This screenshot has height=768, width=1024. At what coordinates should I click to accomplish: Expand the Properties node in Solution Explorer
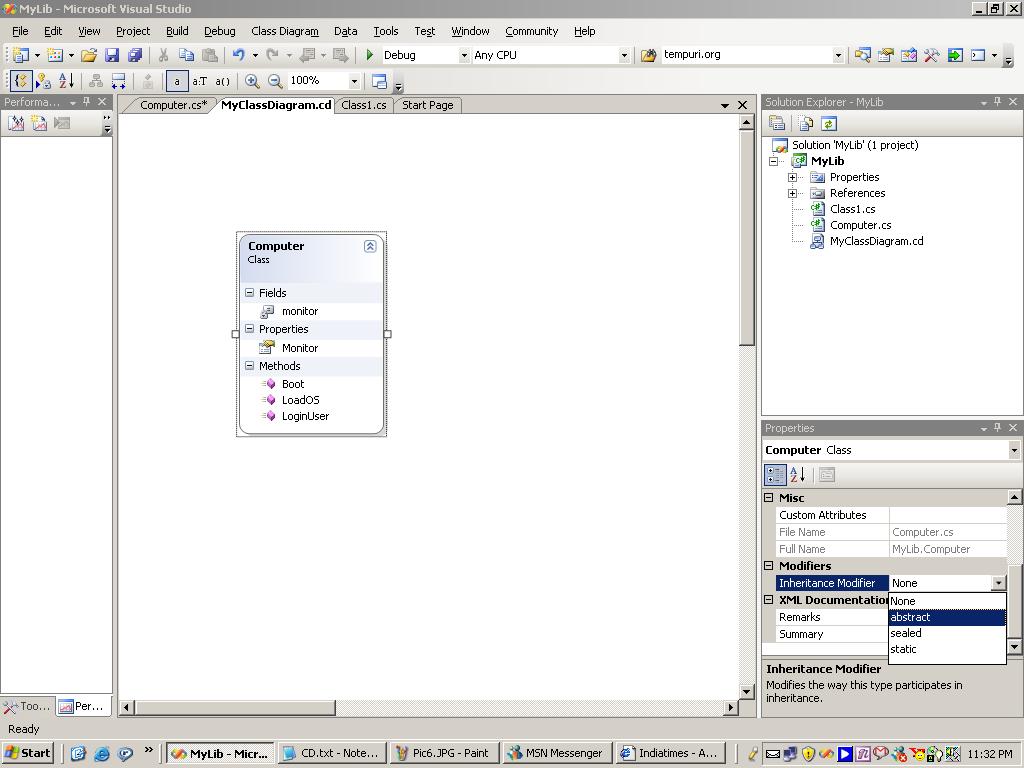tap(792, 177)
